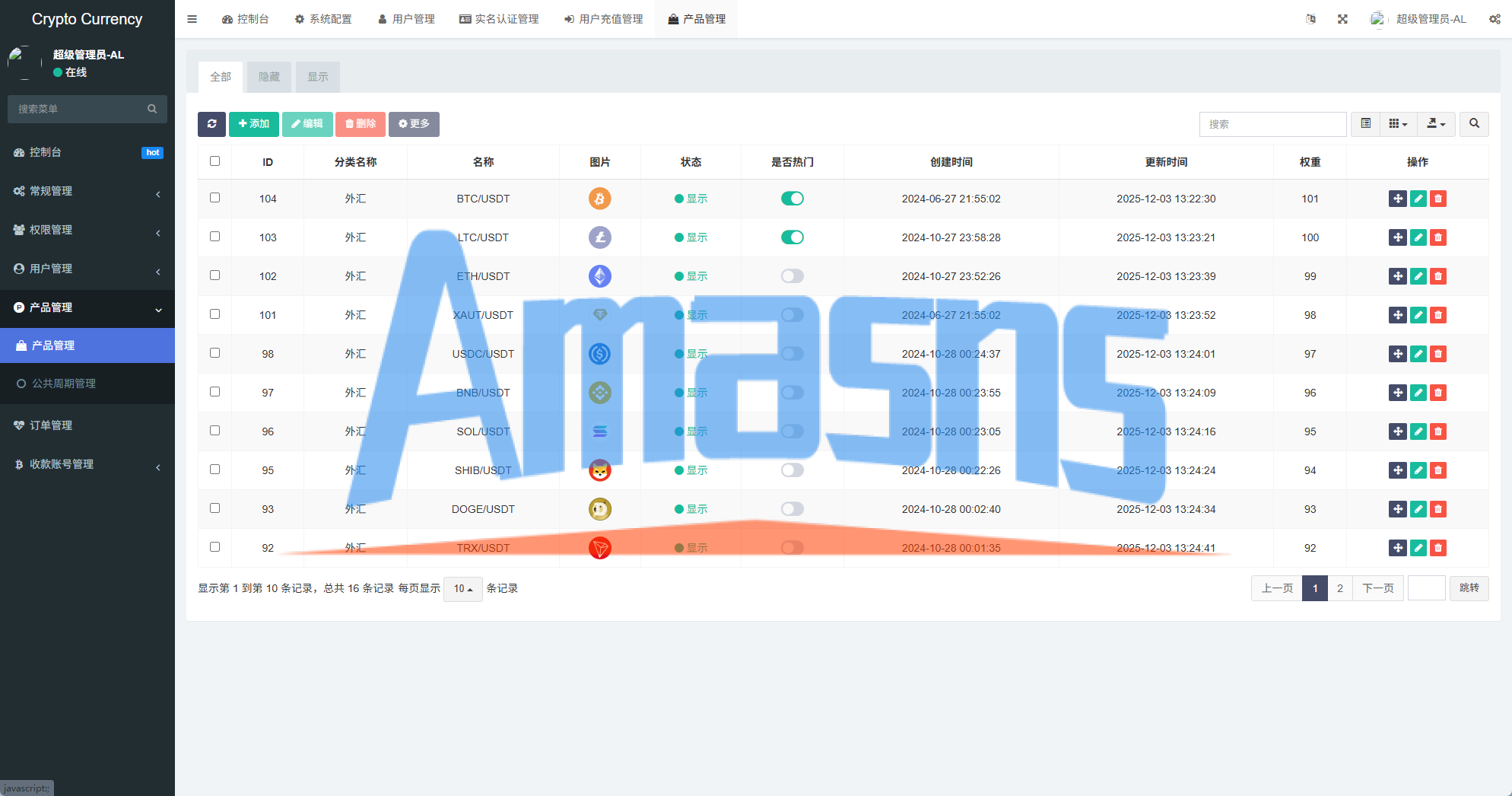The height and width of the screenshot is (796, 1512).
Task: Check the checkbox for row ID 103
Action: pos(214,237)
